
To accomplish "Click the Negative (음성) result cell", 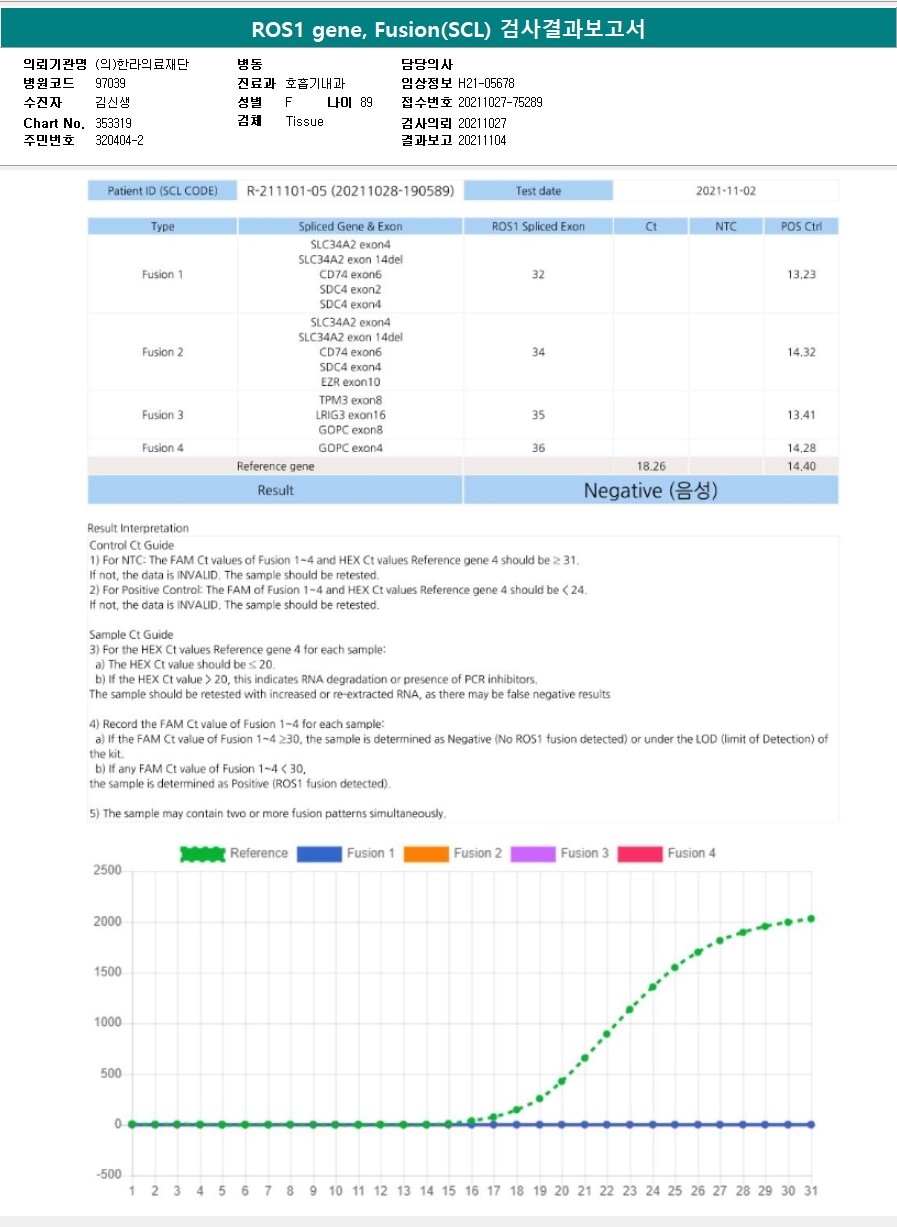I will click(x=651, y=490).
